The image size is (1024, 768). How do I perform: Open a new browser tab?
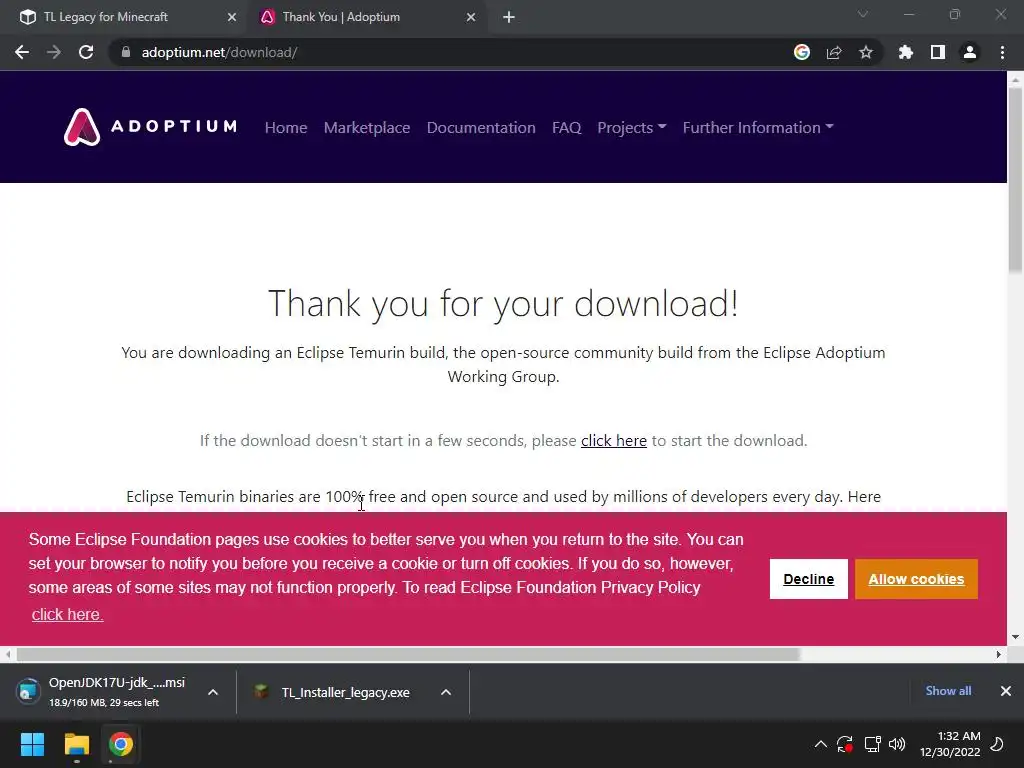click(x=509, y=17)
